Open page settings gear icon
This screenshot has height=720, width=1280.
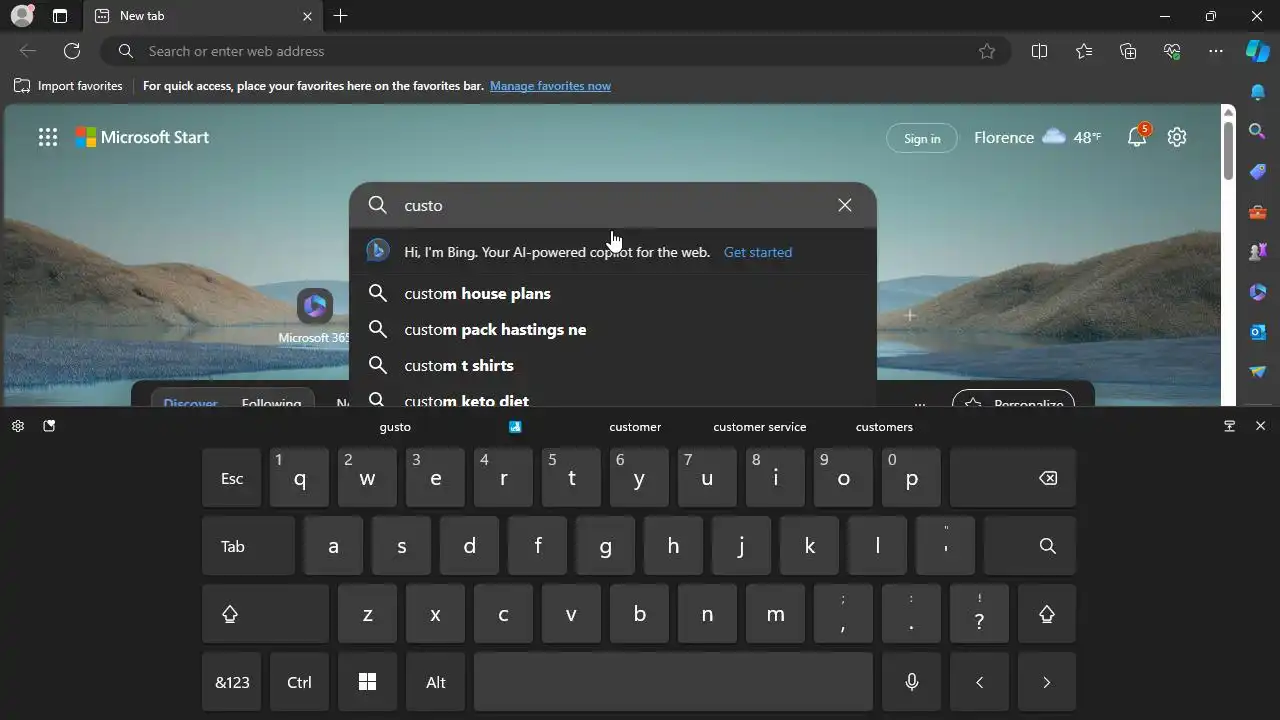[x=1177, y=137]
